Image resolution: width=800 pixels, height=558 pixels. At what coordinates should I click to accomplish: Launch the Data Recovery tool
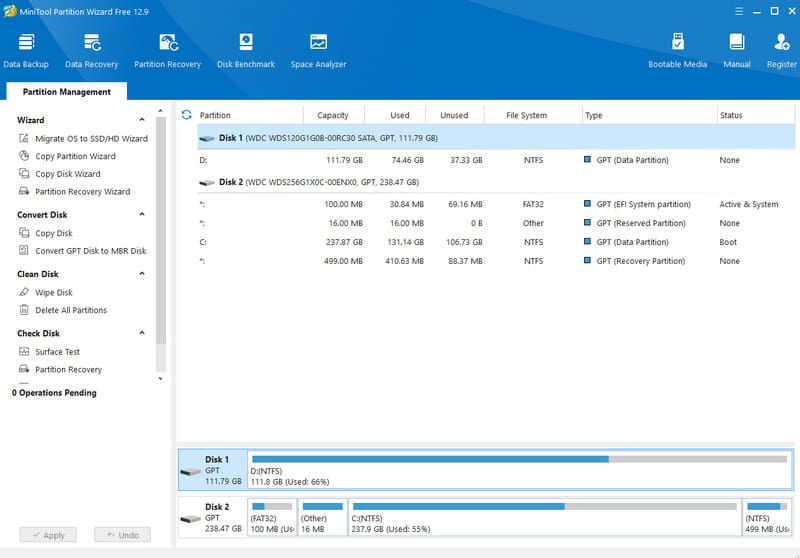coord(91,50)
